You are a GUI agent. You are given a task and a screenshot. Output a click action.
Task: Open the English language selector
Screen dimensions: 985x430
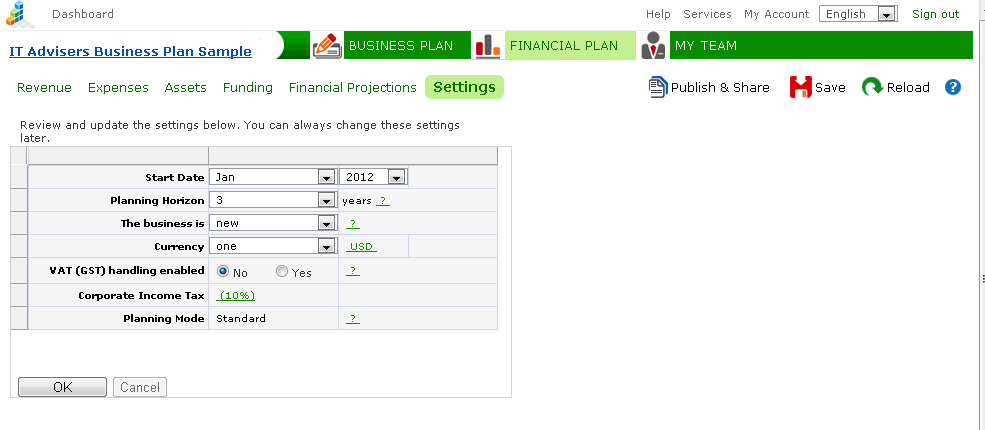pyautogui.click(x=857, y=14)
